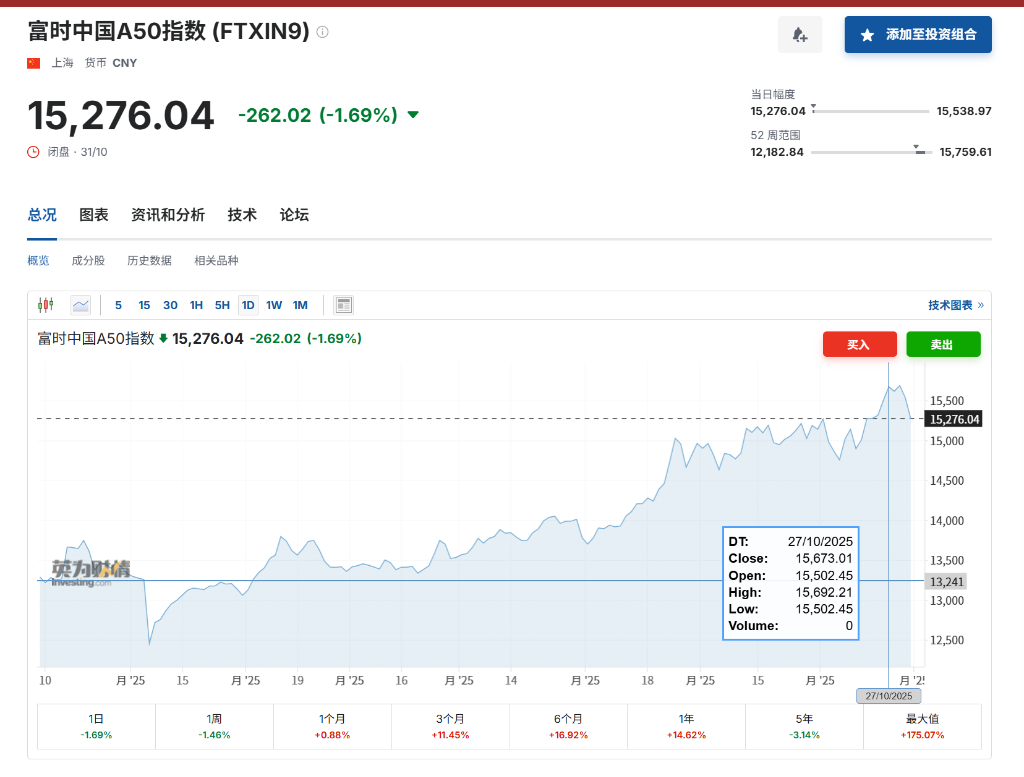Choose the 5H chart interval
The height and width of the screenshot is (777, 1024).
[x=222, y=305]
